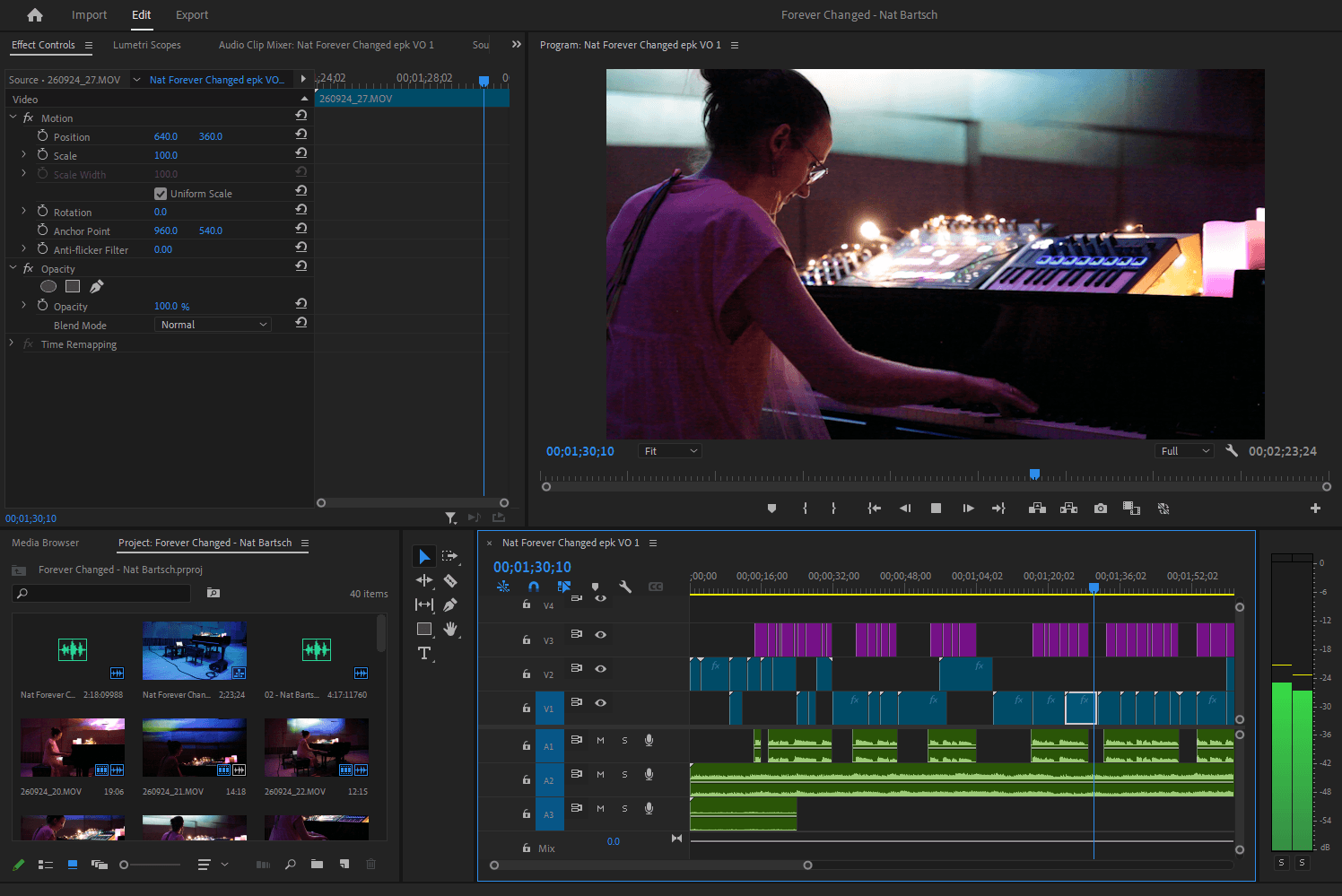Click Export Frame camera icon
Screen dimensions: 1342x896
coord(1101,509)
